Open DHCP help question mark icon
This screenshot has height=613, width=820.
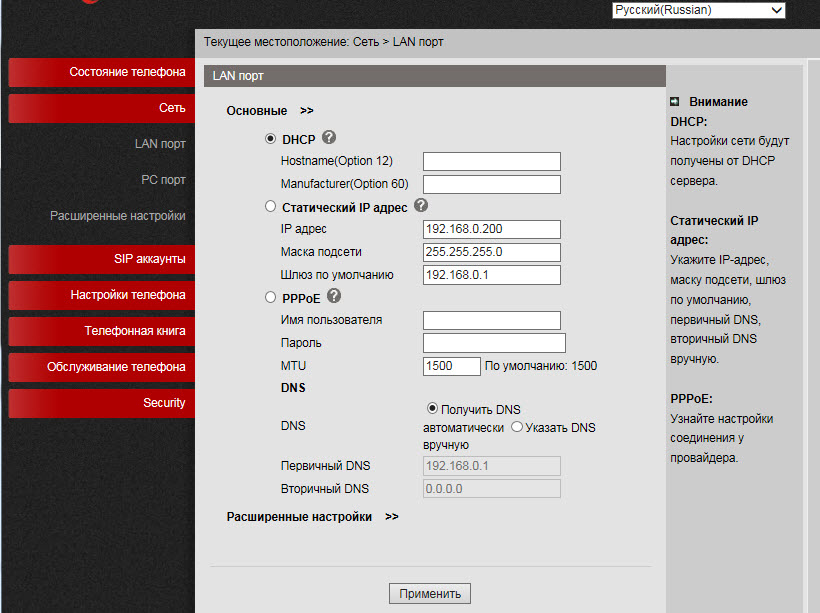click(329, 138)
